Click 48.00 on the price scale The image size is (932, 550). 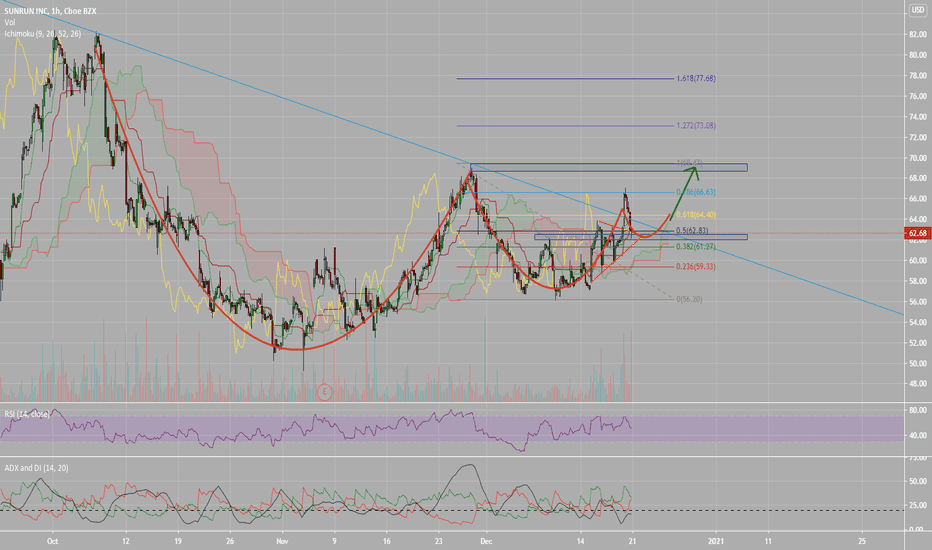coord(918,384)
